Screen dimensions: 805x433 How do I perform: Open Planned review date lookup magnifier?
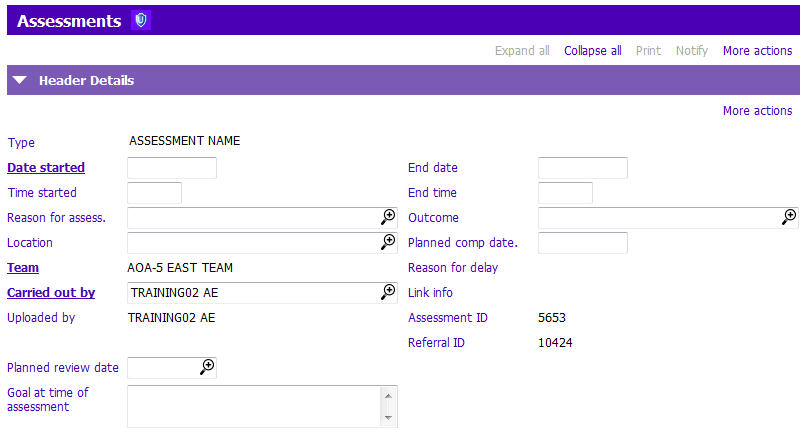click(207, 367)
